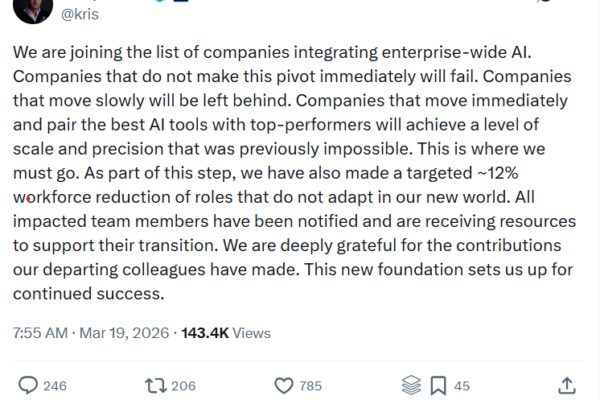The width and height of the screenshot is (600, 400).
Task: Open the 143.4K view count
Action: (x=204, y=333)
